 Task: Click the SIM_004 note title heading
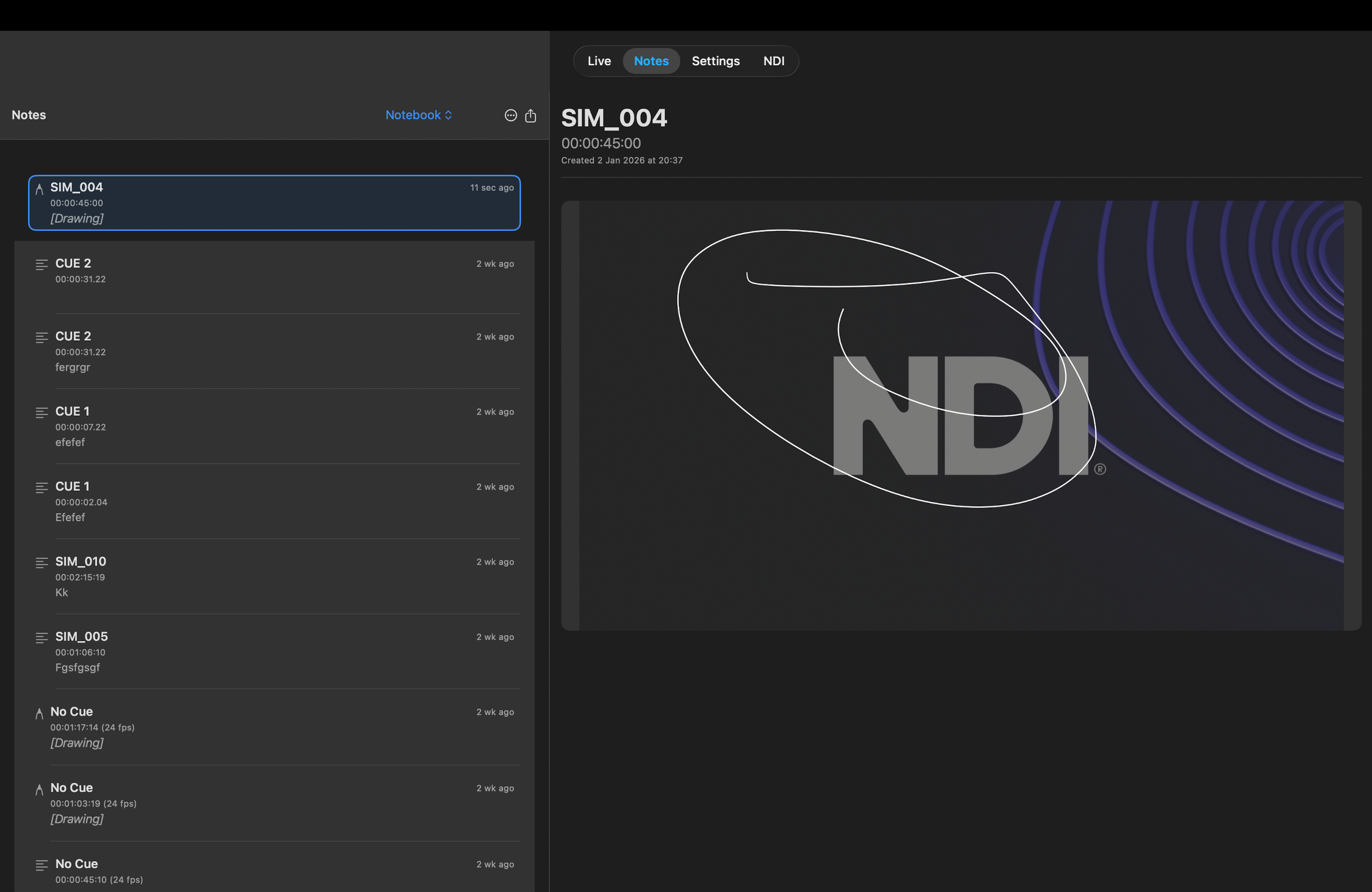coord(614,118)
